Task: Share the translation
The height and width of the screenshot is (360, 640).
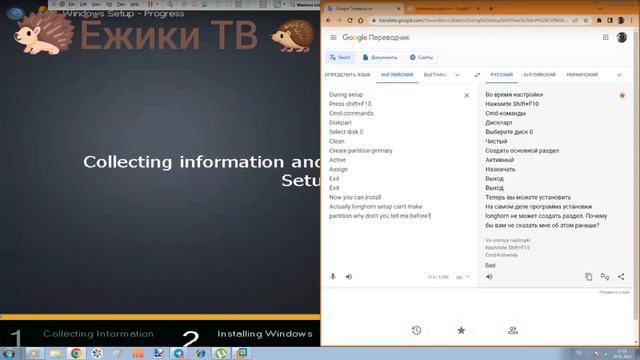Action: (x=621, y=277)
